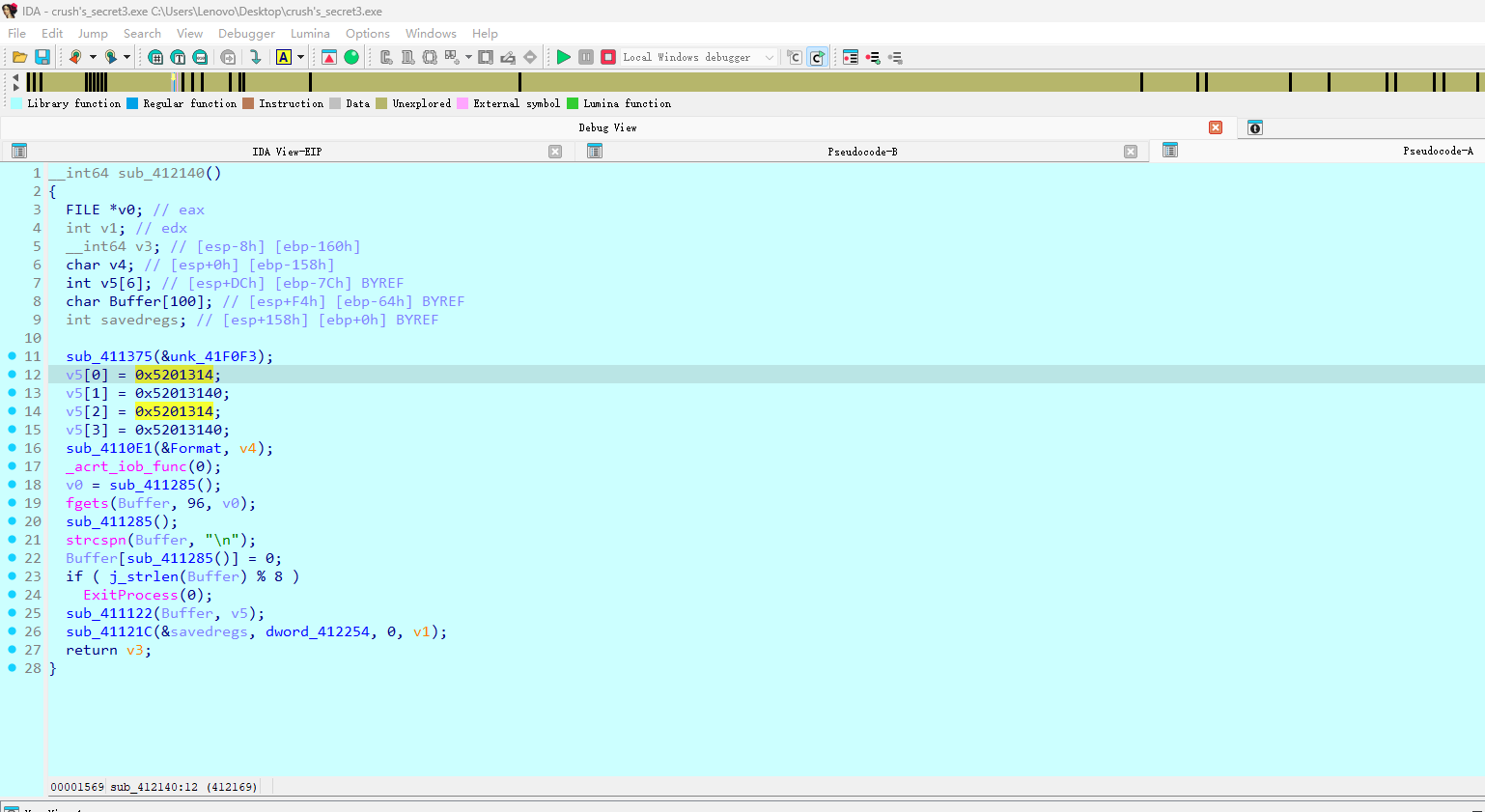Toggle breakpoint dot on line 16

12,448
